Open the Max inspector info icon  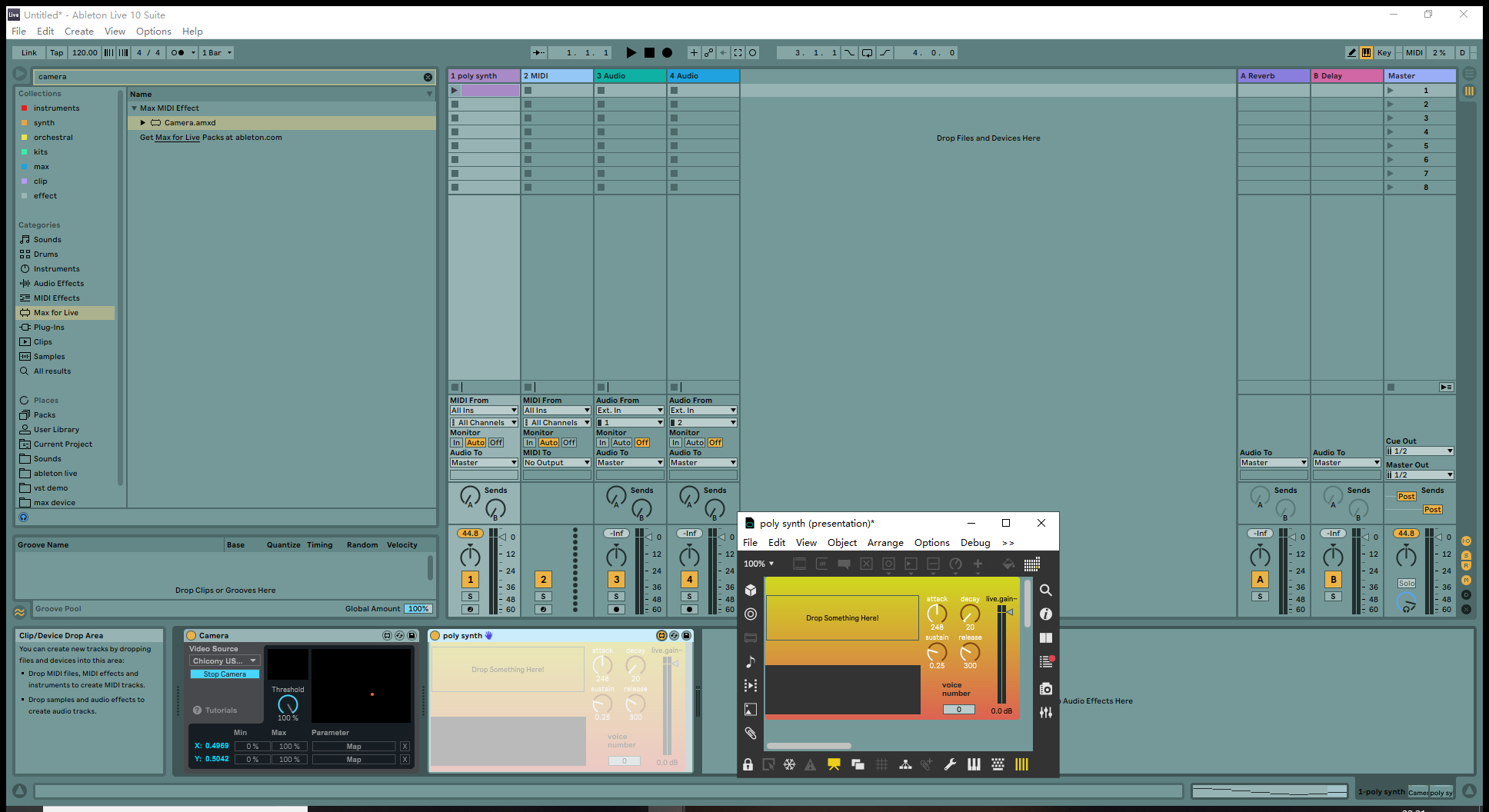(1045, 614)
